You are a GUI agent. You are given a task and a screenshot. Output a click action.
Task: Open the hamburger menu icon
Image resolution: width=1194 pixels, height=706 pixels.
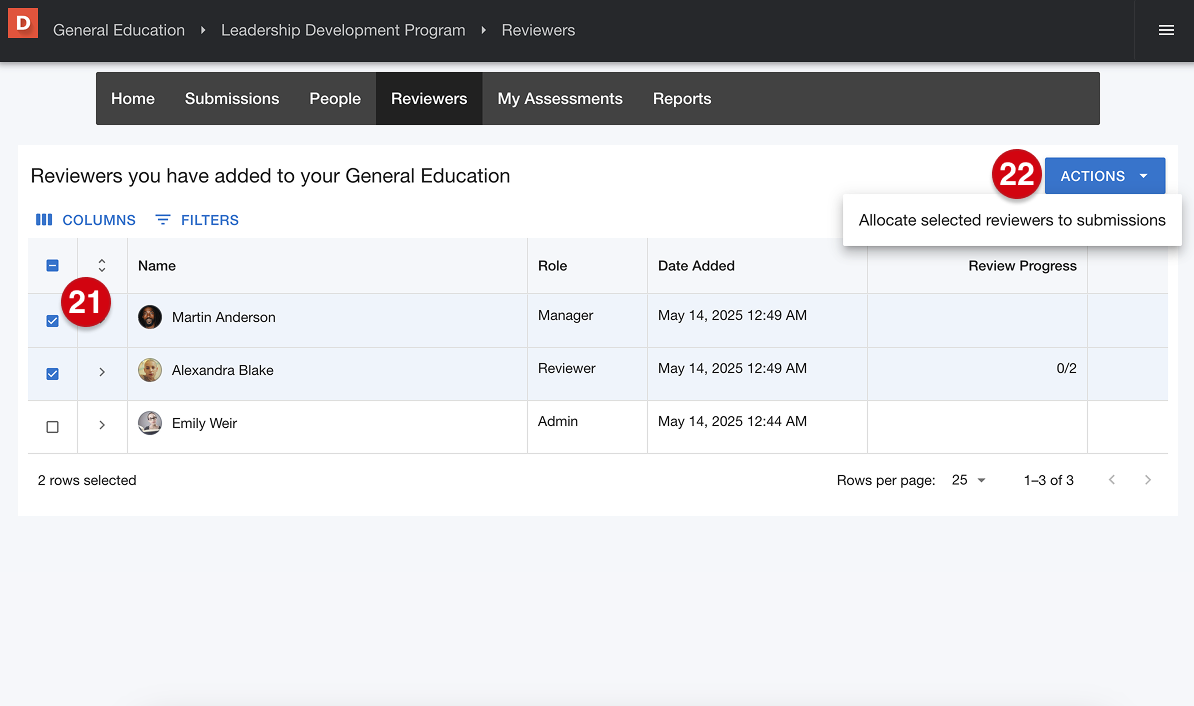tap(1166, 30)
